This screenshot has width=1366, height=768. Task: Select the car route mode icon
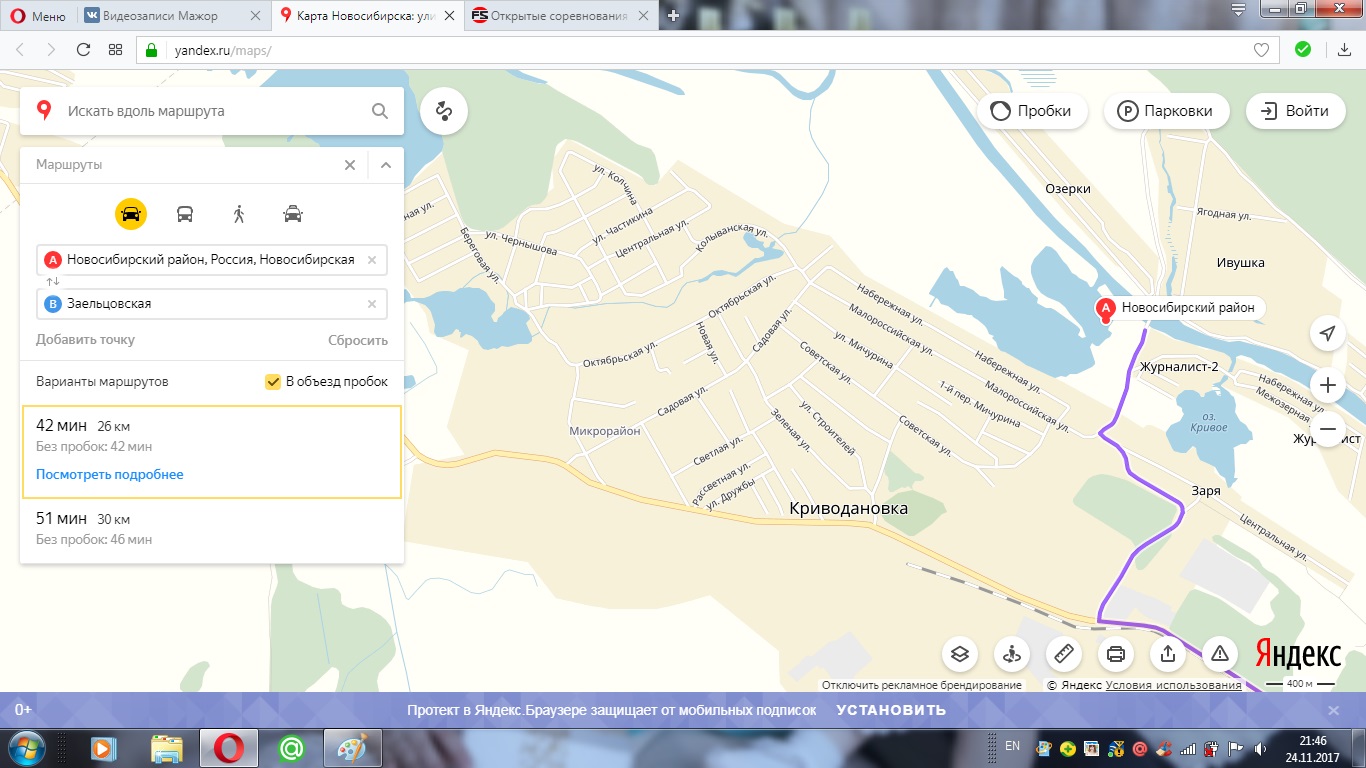click(x=131, y=214)
